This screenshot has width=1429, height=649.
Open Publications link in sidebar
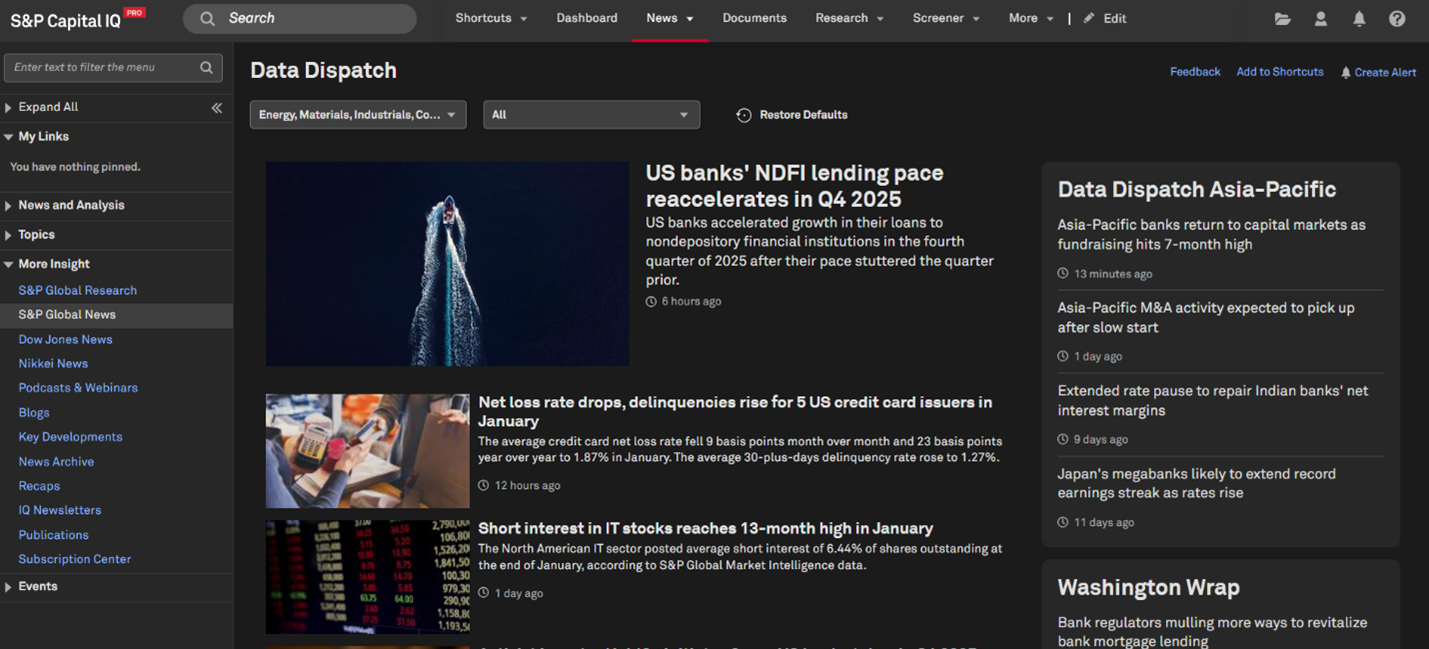click(x=53, y=535)
